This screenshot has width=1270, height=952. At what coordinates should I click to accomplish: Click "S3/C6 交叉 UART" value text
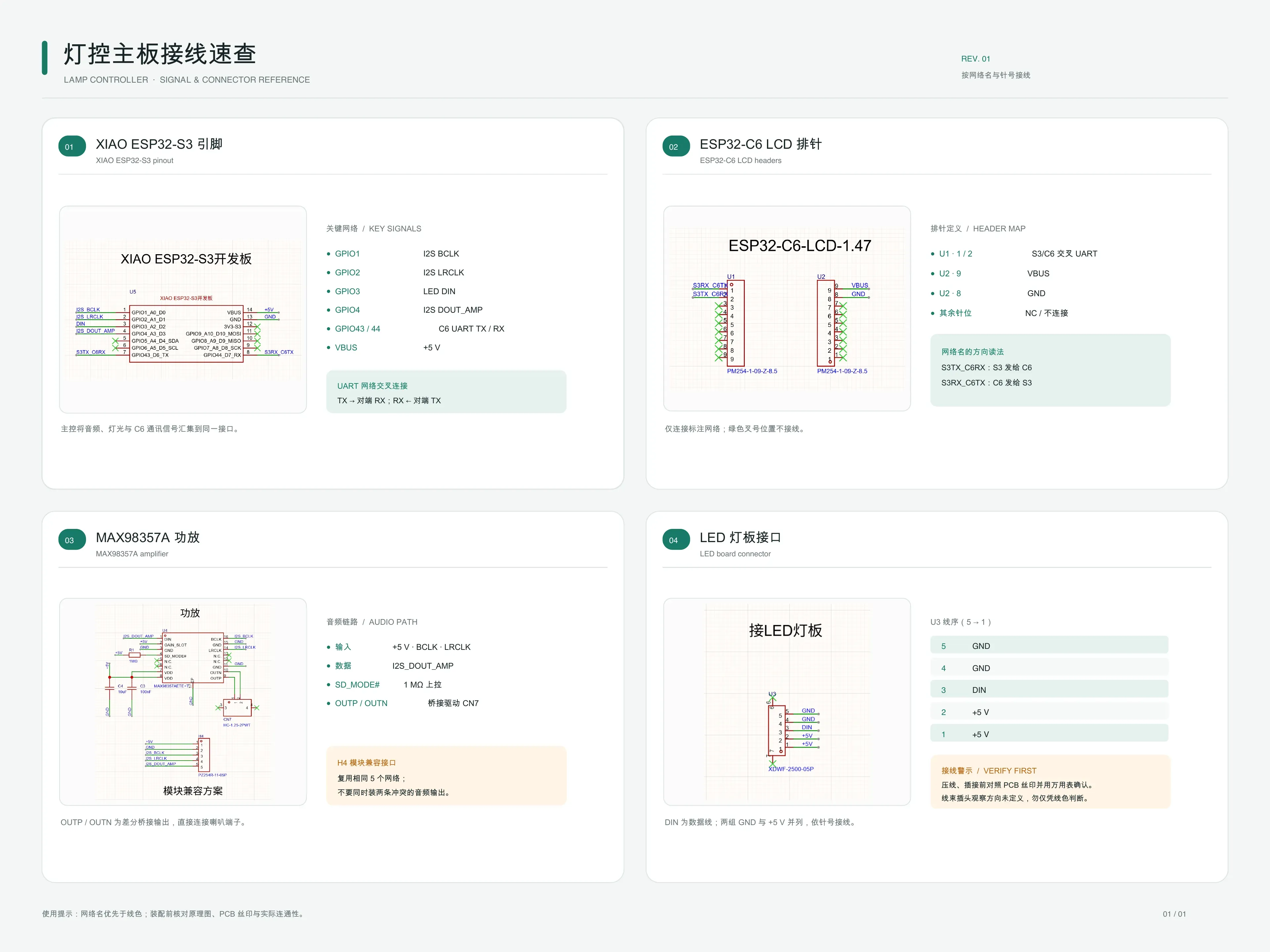(x=1065, y=254)
